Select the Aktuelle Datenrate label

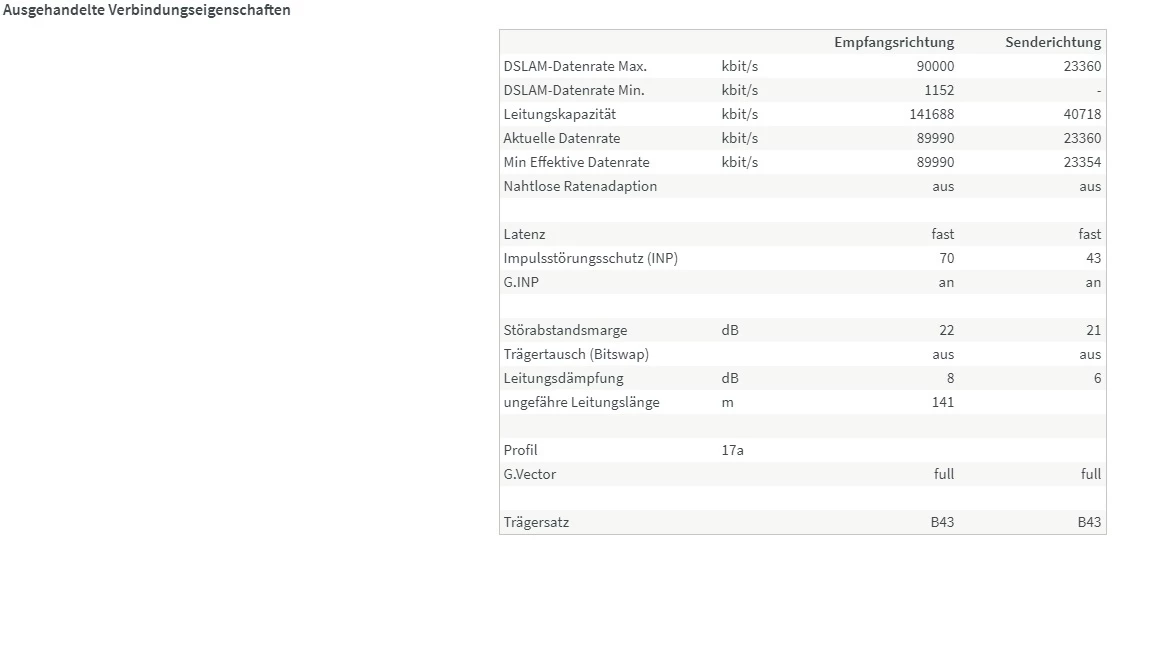pos(562,138)
